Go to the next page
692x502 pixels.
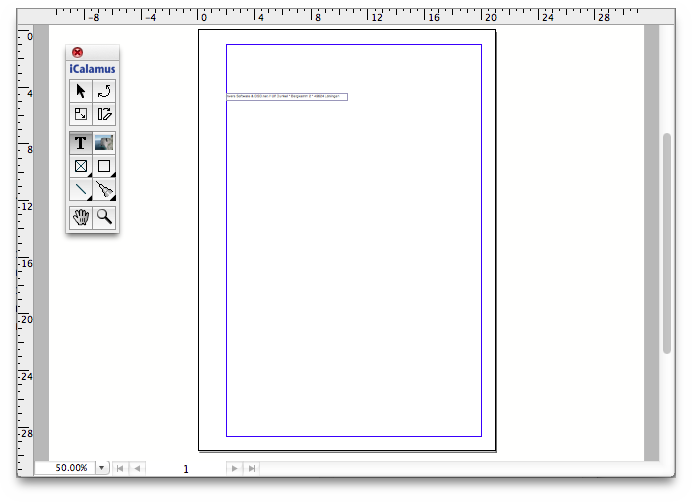(234, 468)
